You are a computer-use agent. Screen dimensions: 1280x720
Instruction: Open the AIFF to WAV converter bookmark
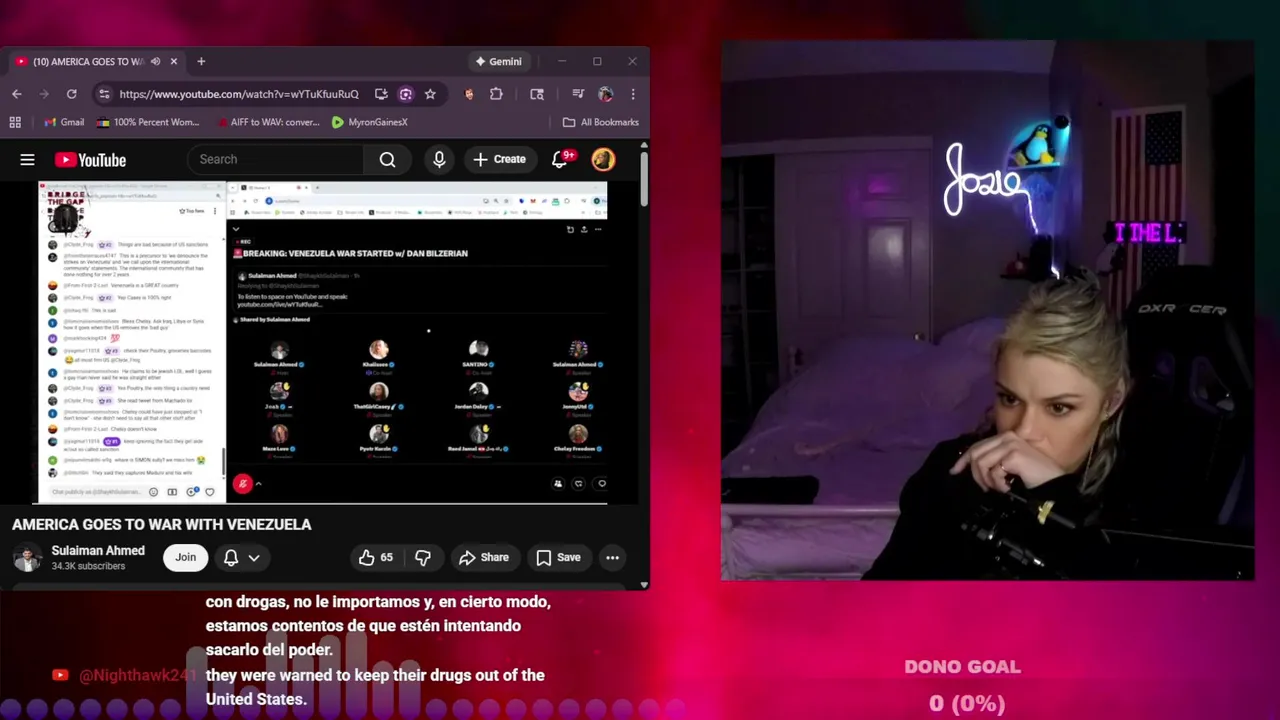coord(268,122)
